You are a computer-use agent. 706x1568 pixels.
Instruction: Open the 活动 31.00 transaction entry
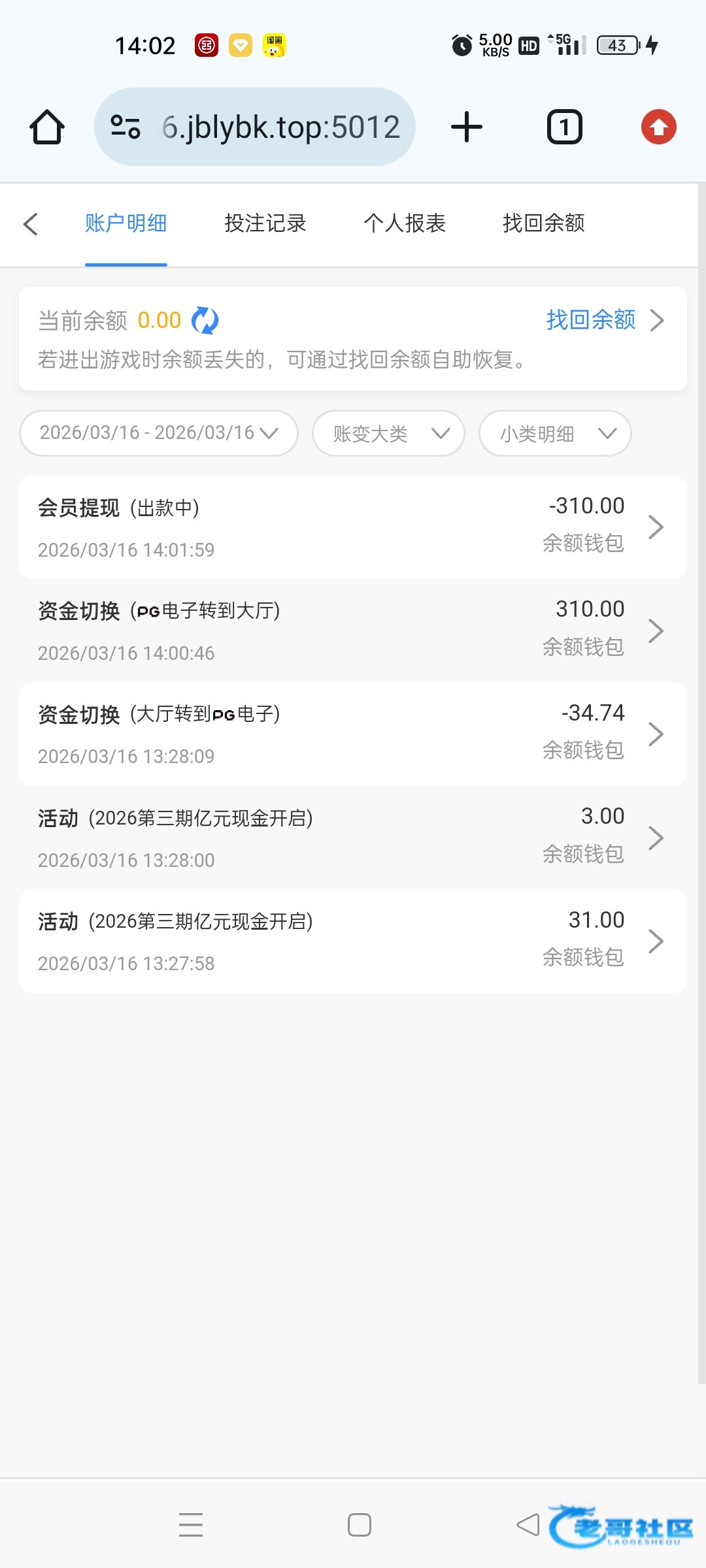point(353,941)
